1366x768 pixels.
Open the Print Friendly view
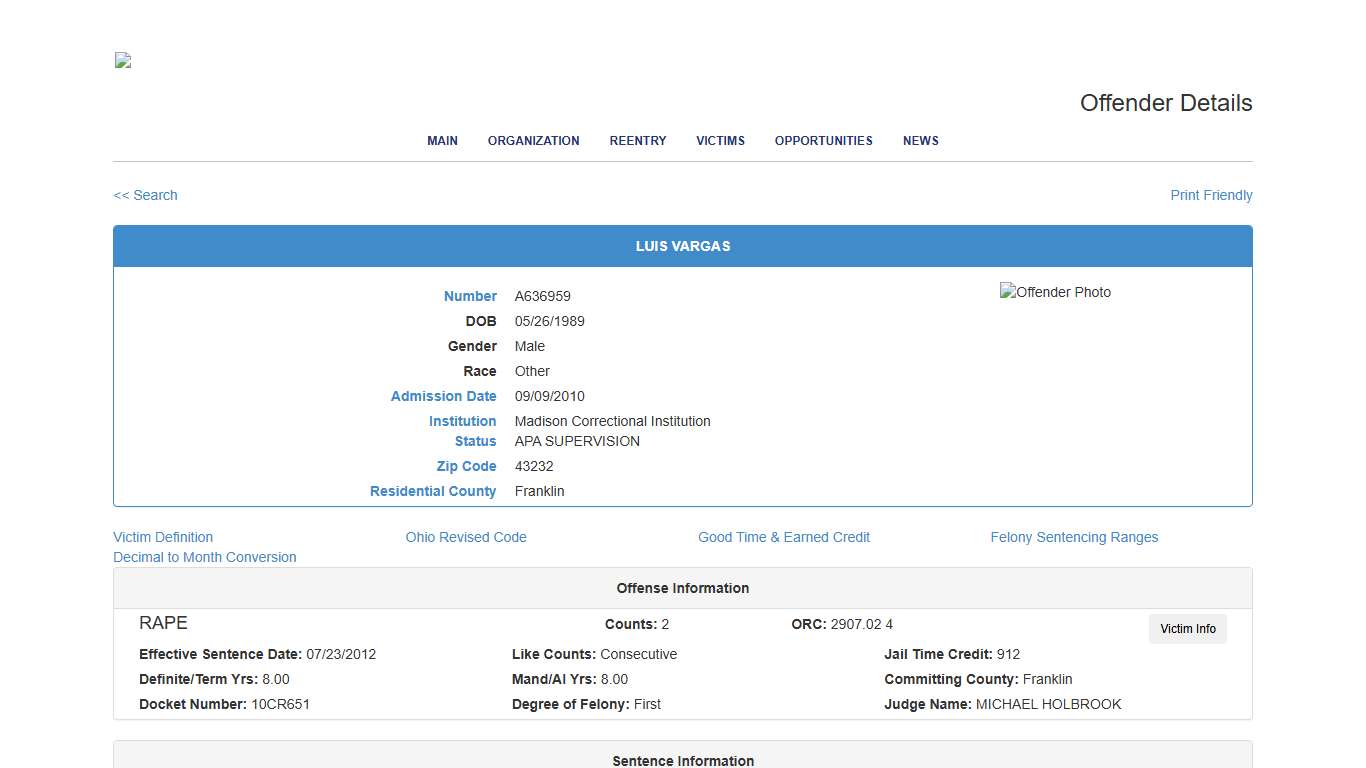click(x=1211, y=195)
